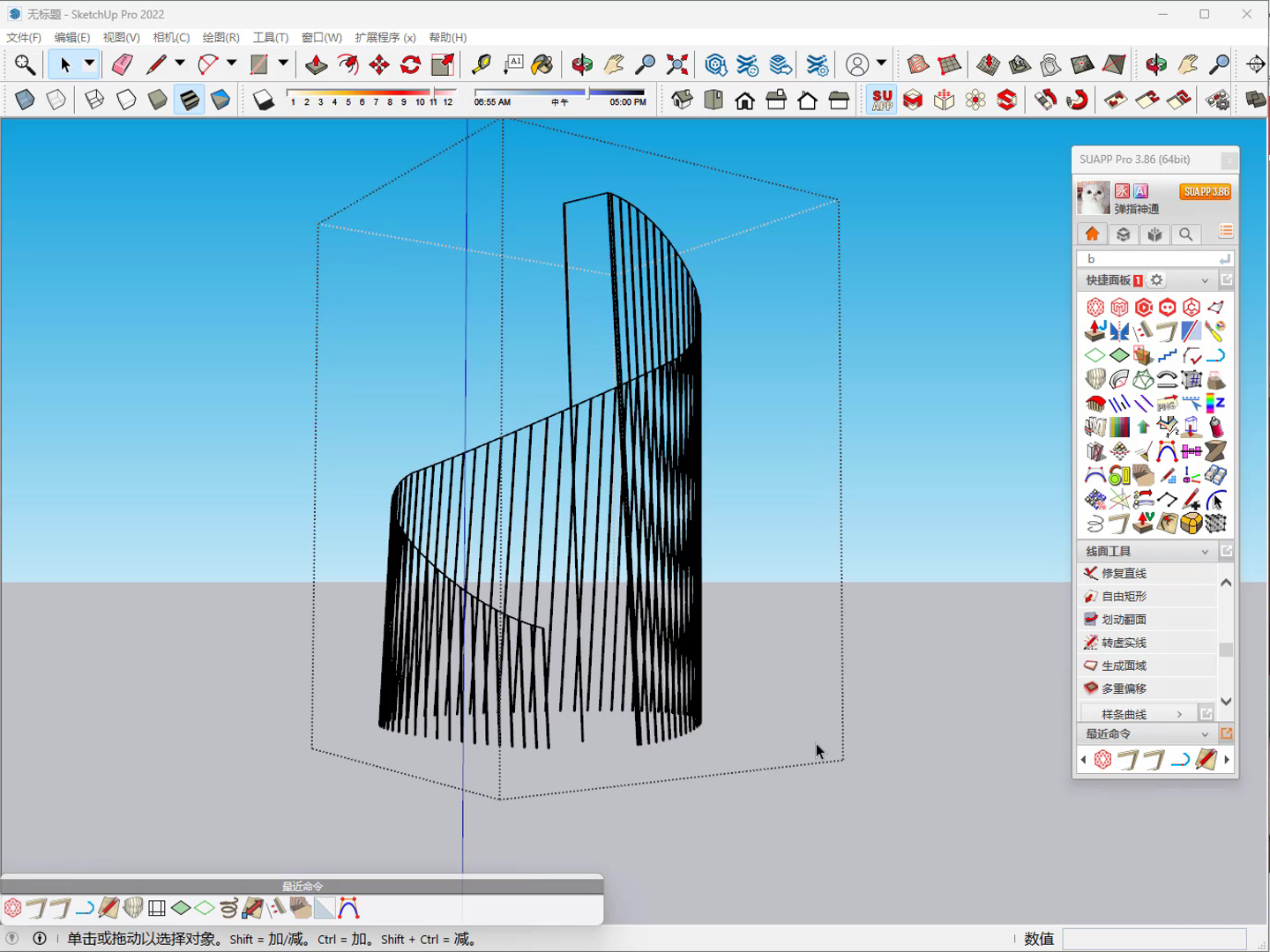Toggle the Shaded With Textures style
Viewport: 1270px width, 952px height.
click(189, 100)
